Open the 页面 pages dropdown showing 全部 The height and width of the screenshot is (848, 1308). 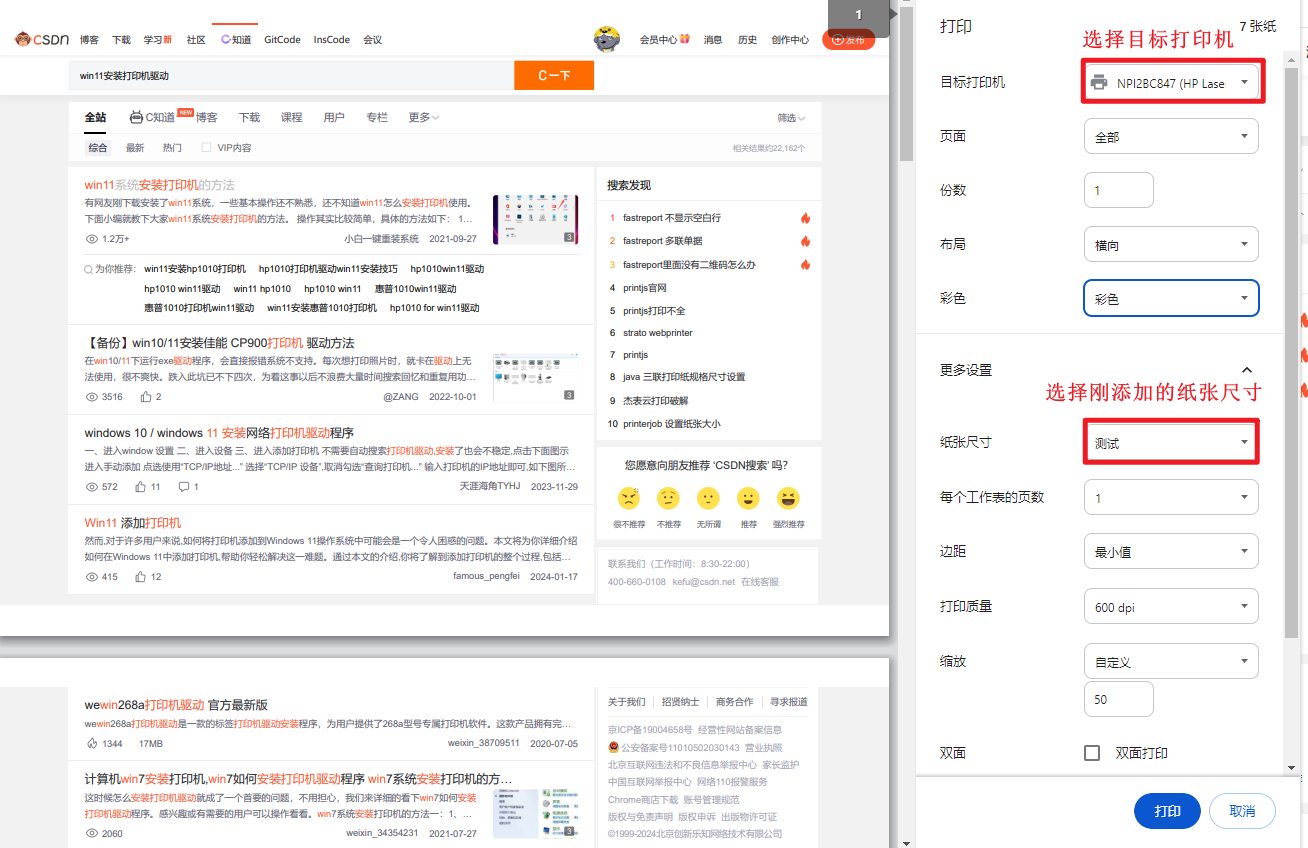pos(1171,136)
